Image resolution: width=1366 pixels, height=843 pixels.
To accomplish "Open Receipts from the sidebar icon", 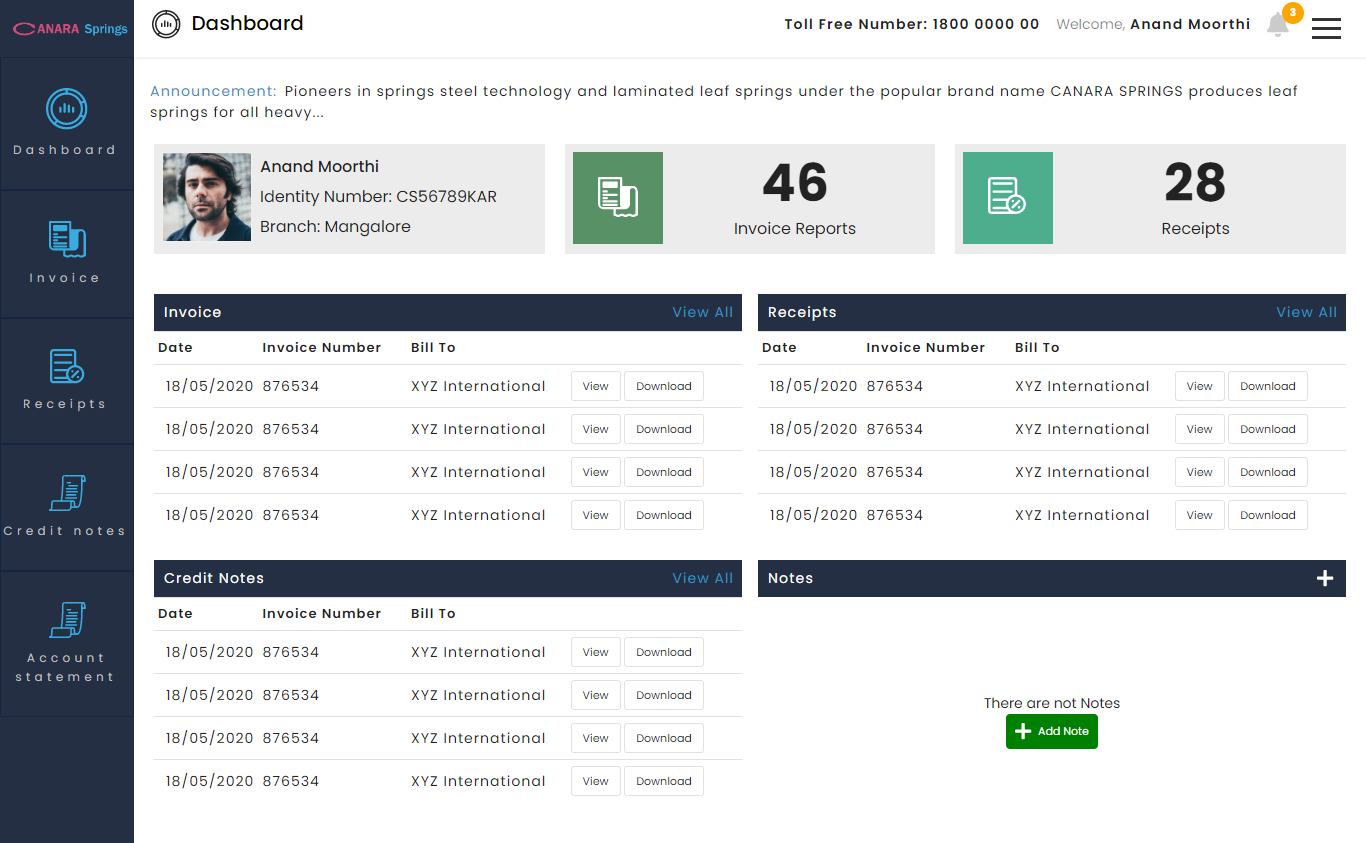I will click(x=67, y=366).
